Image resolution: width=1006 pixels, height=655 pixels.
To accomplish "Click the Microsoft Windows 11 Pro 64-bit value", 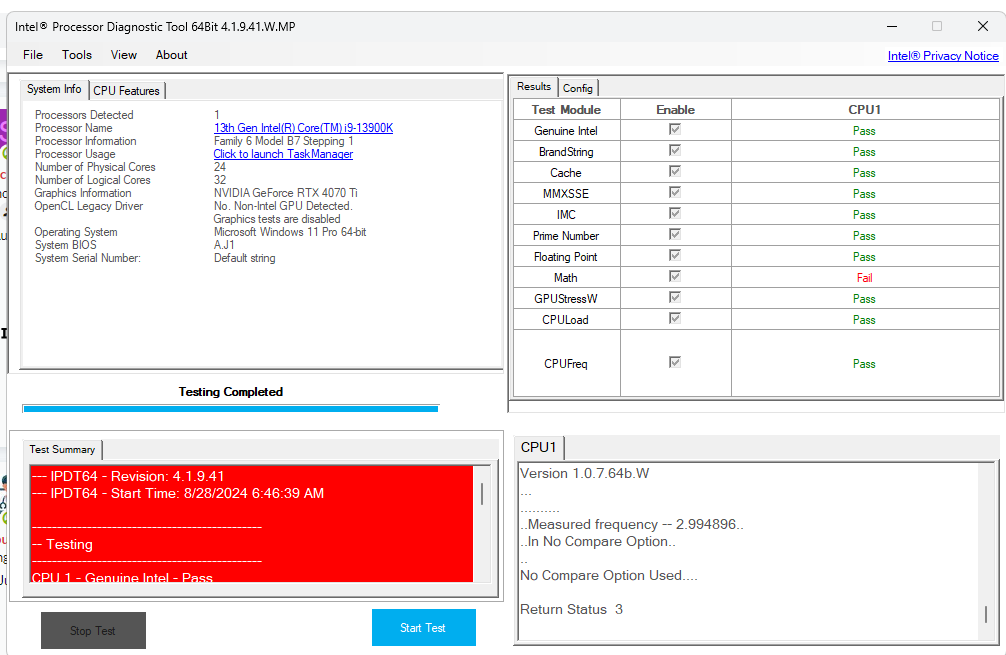I will (290, 232).
